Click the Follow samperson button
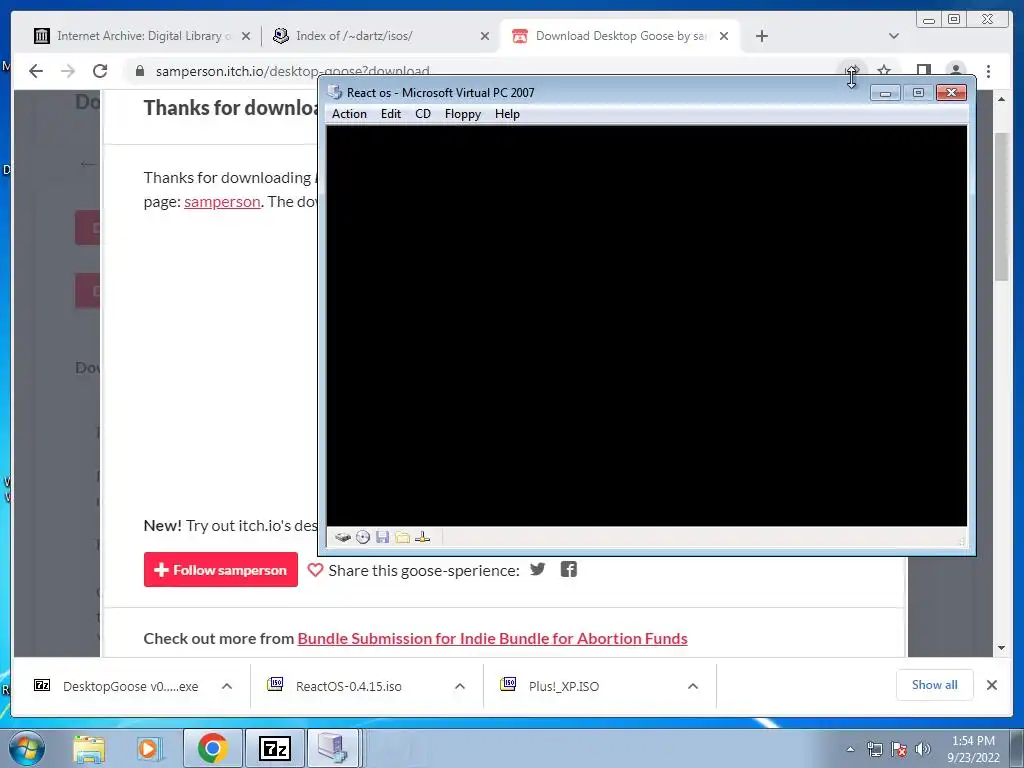This screenshot has height=768, width=1024. tap(221, 569)
